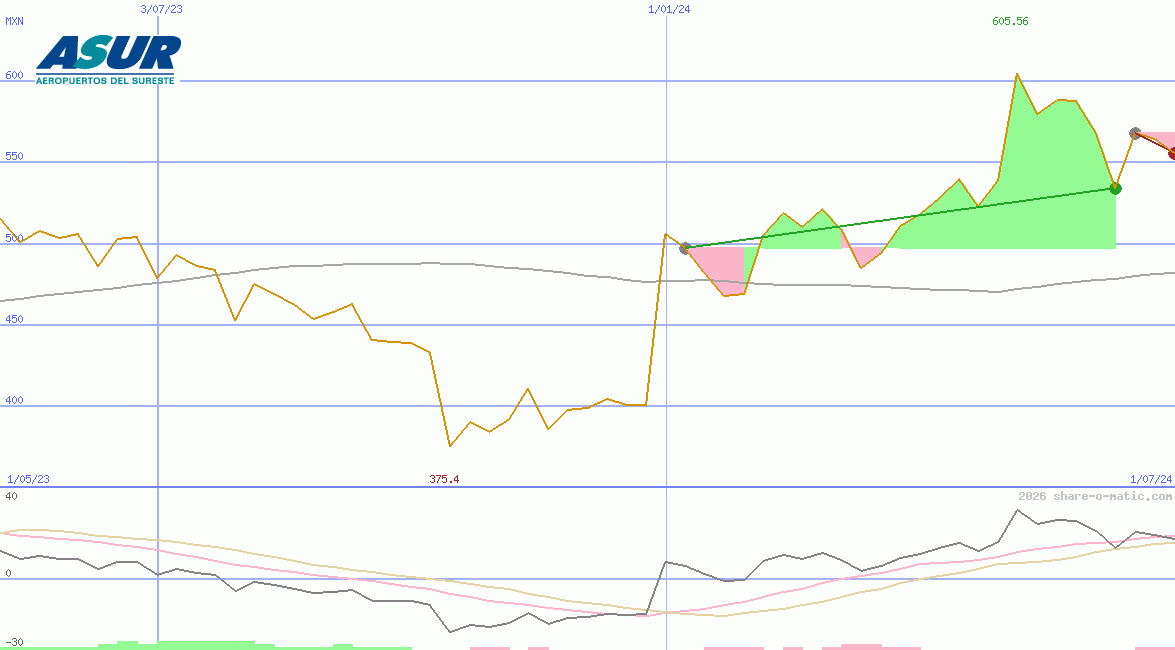The height and width of the screenshot is (650, 1175).
Task: Select the gray dot near 570 price level
Action: tap(1135, 133)
